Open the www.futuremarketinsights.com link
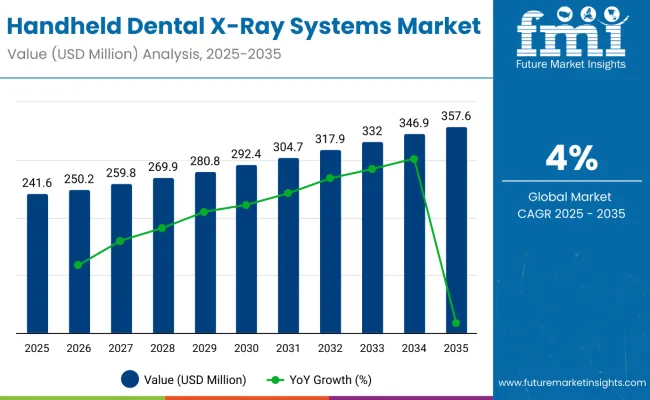The height and width of the screenshot is (400, 650). (572, 383)
